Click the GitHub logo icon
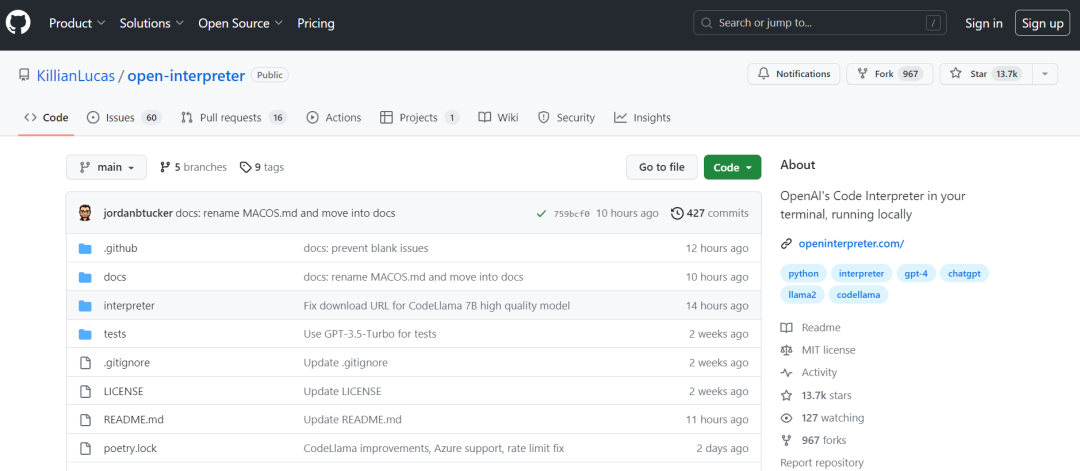Viewport: 1080px width, 471px height. 19,23
